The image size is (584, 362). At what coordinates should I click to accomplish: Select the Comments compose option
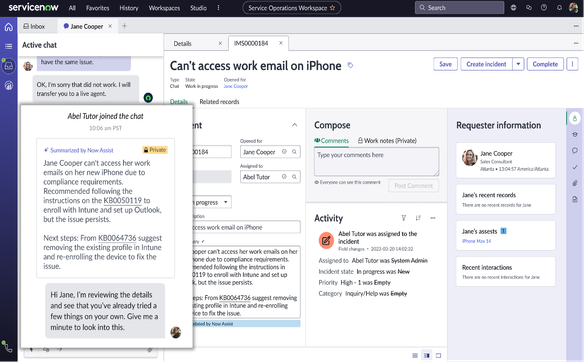pyautogui.click(x=331, y=140)
